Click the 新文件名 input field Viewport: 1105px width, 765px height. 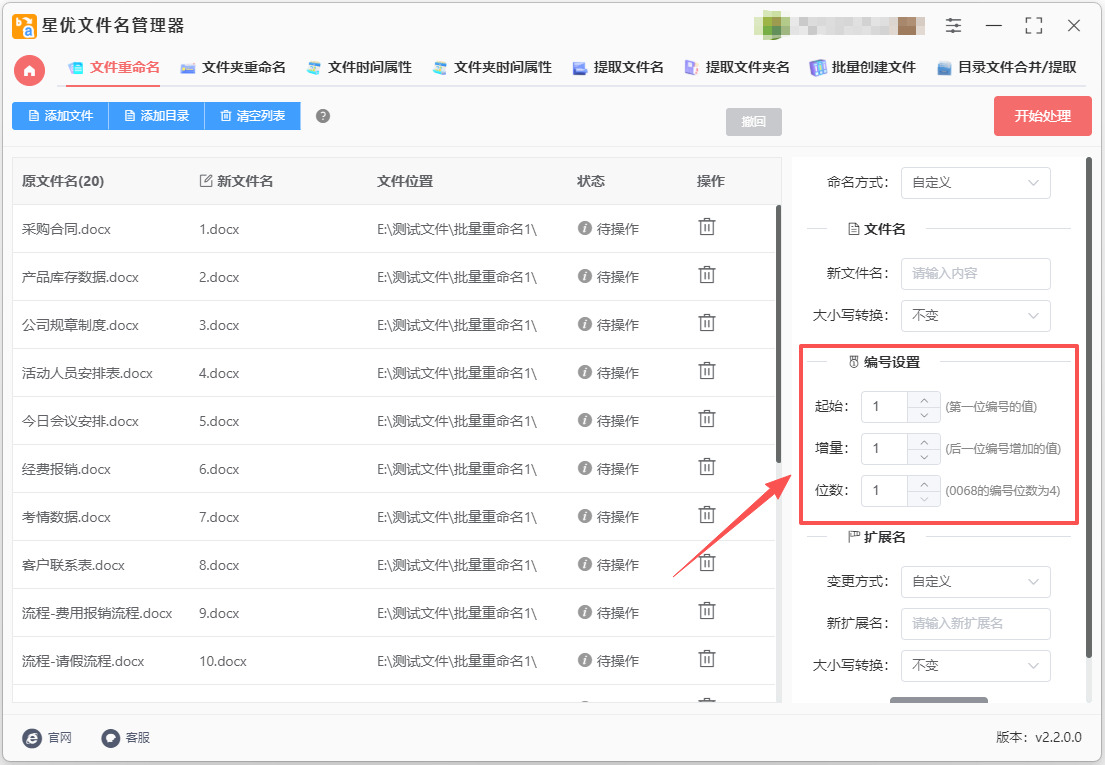point(975,273)
